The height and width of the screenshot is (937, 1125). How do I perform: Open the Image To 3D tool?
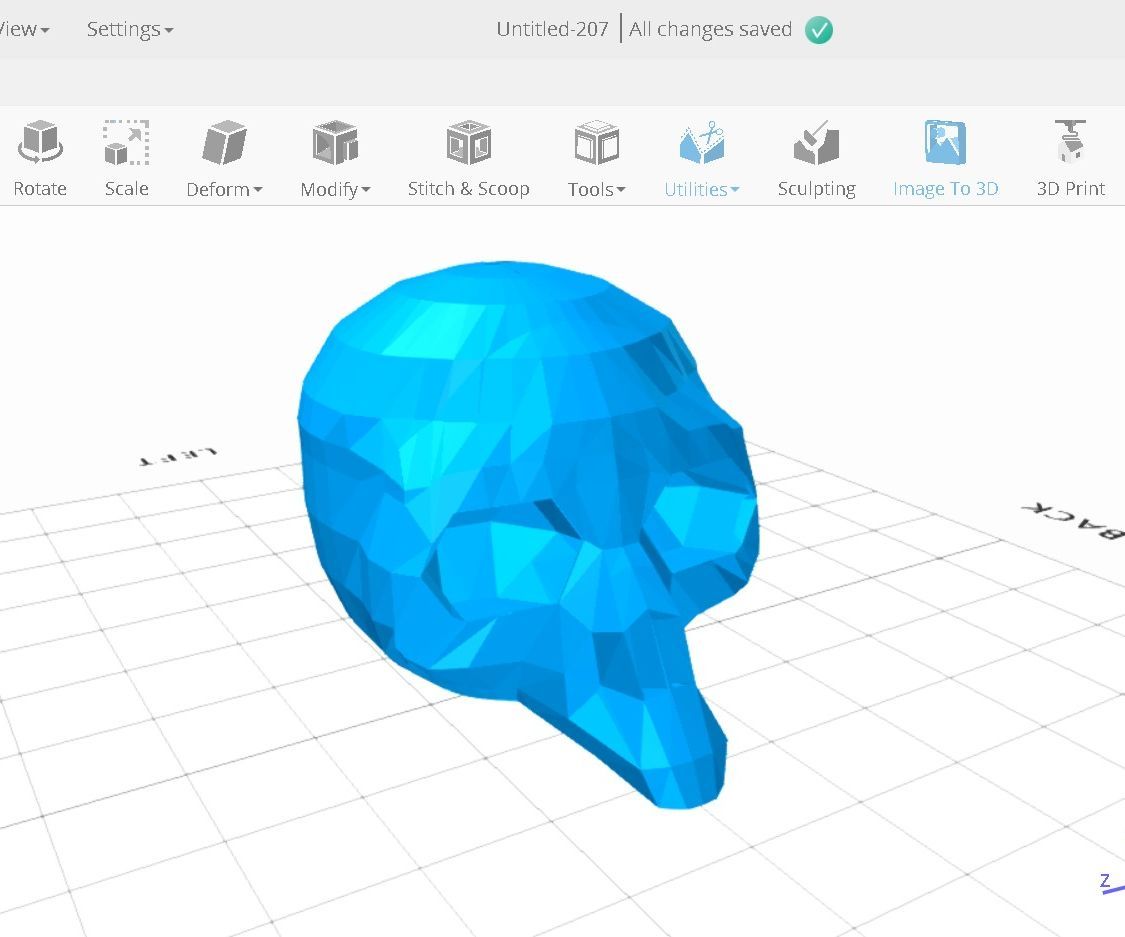pyautogui.click(x=945, y=155)
